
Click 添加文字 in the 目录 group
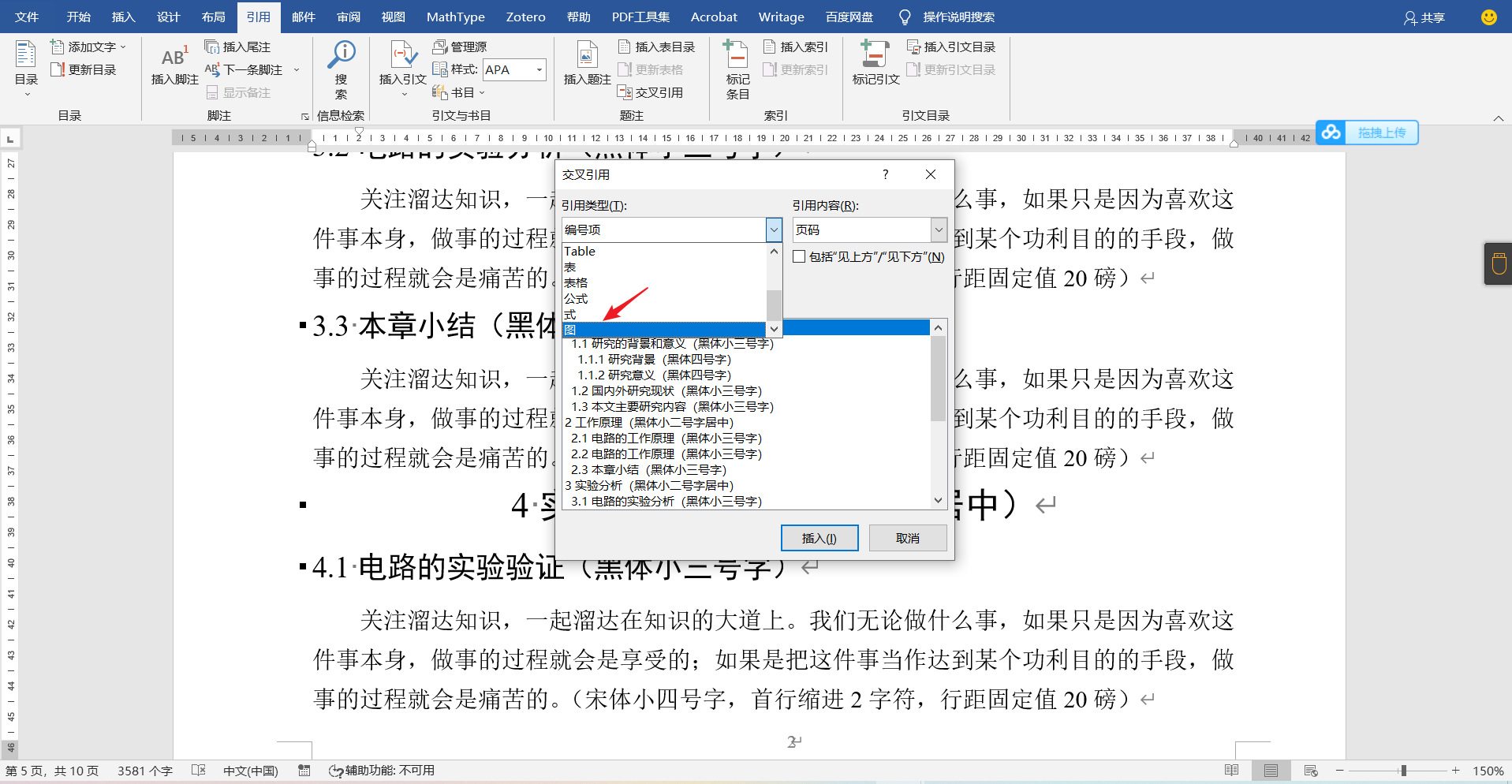pyautogui.click(x=88, y=47)
